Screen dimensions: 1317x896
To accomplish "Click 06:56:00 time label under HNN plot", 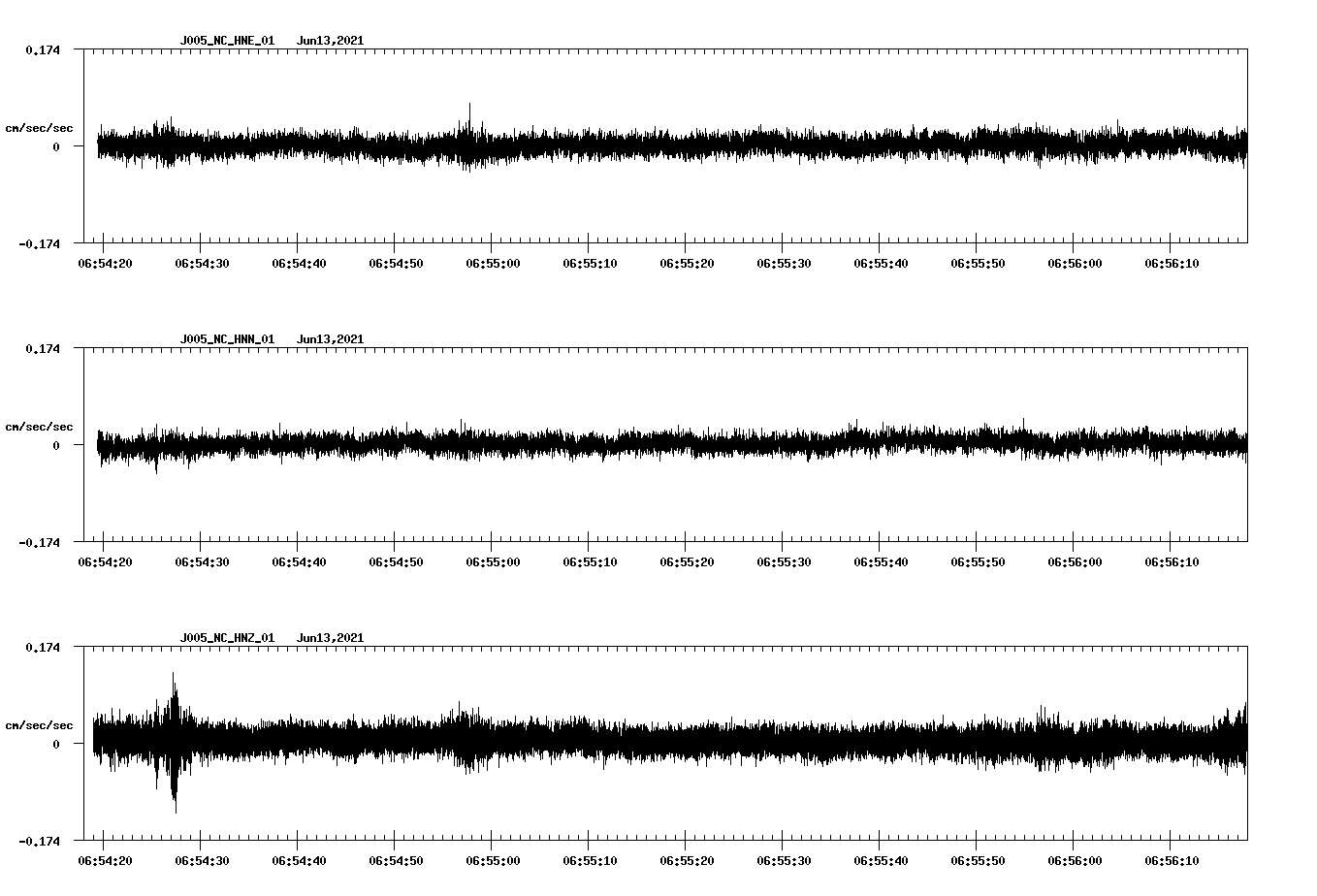I will click(1075, 561).
